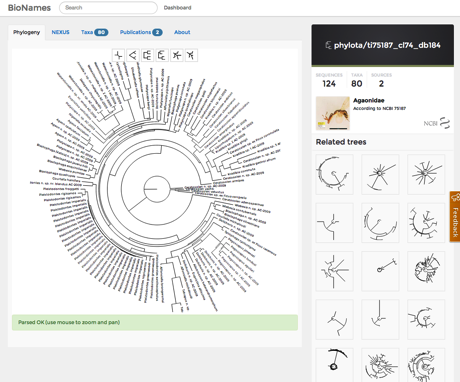Screen dimensions: 460x382
Task: Select the rectangular phylogram layout icon
Action: tap(162, 55)
